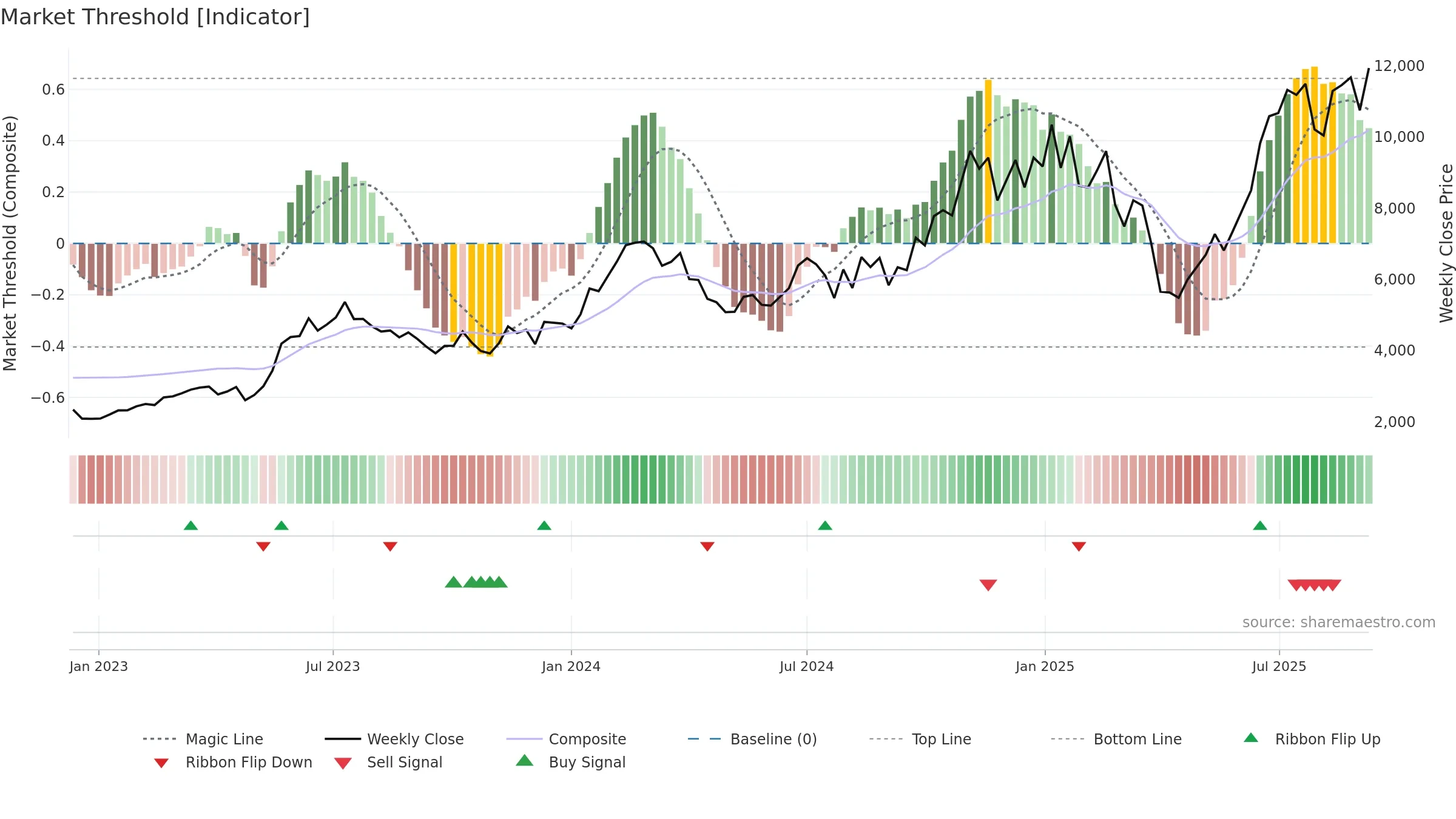Click the green Ribbon Flip Up legend triangle
Viewport: 1456px width, 819px height.
[x=1251, y=738]
